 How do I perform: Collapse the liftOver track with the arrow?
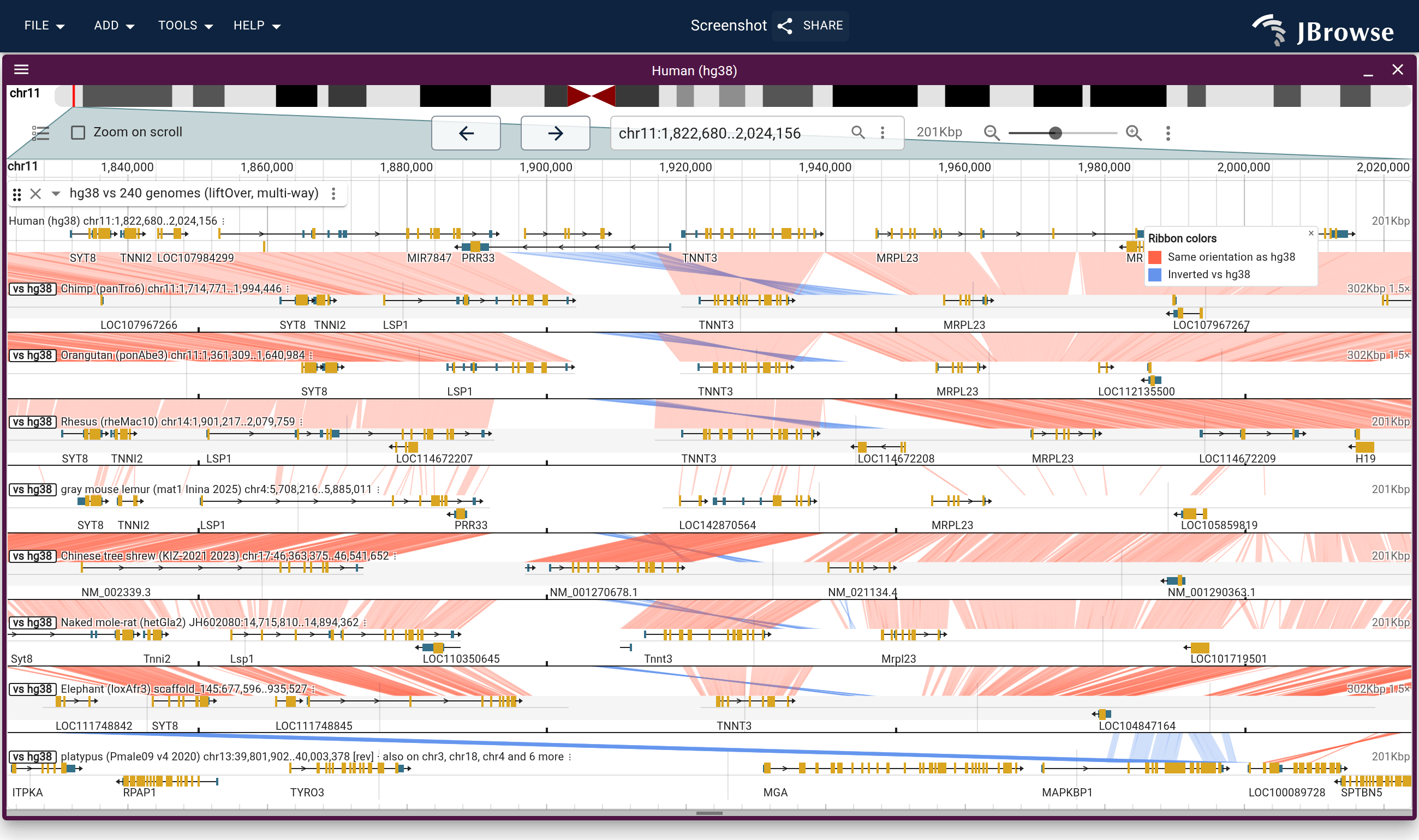point(56,194)
